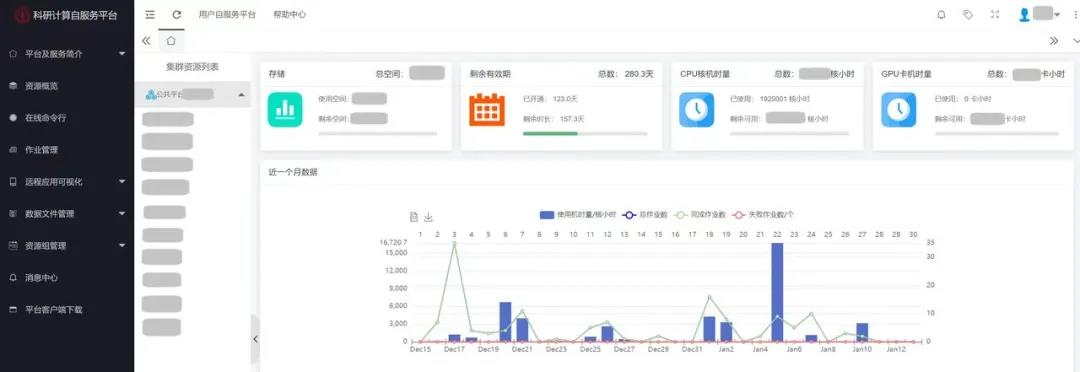Viewport: 1080px width, 372px height.
Task: Open the user avatar menu
Action: (1039, 14)
